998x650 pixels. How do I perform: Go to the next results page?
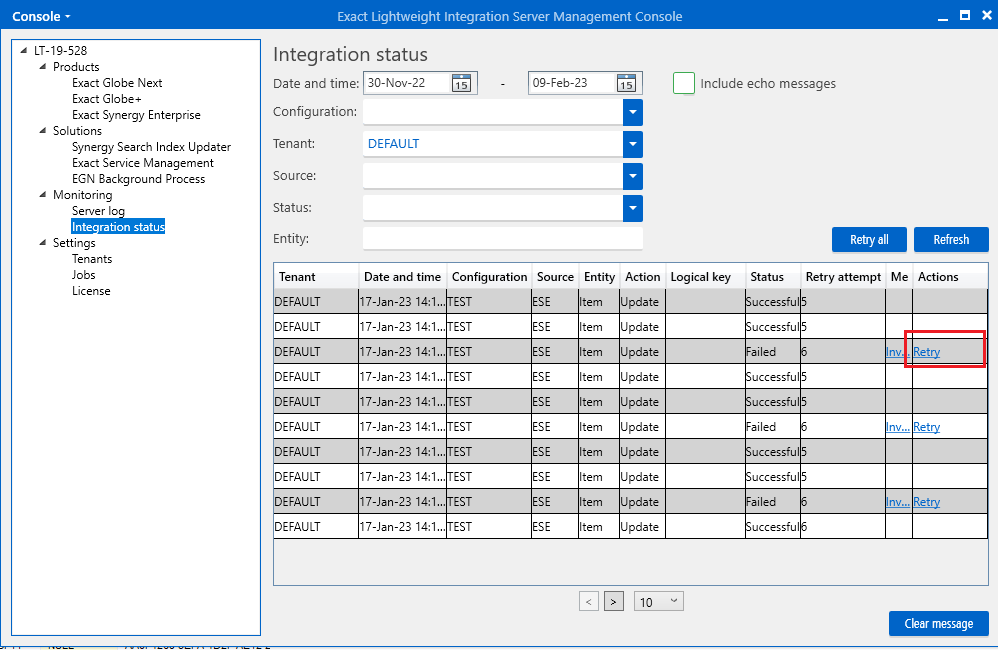point(615,601)
